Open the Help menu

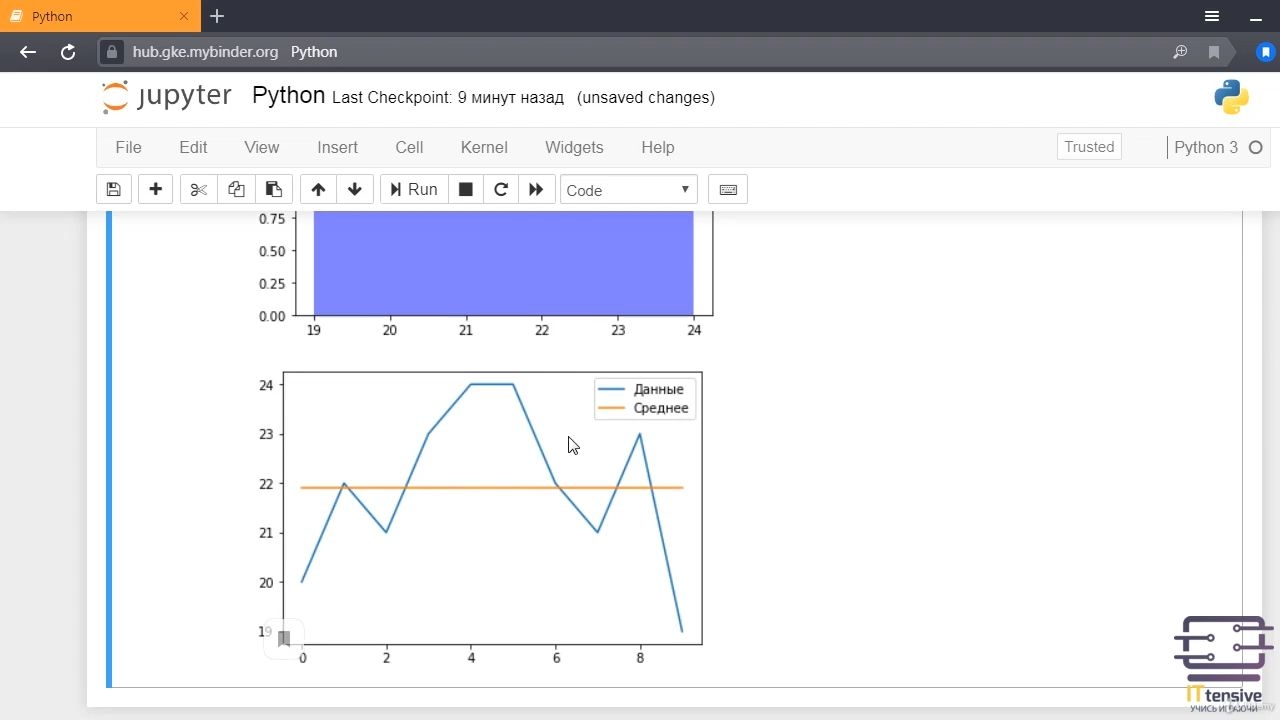point(658,147)
